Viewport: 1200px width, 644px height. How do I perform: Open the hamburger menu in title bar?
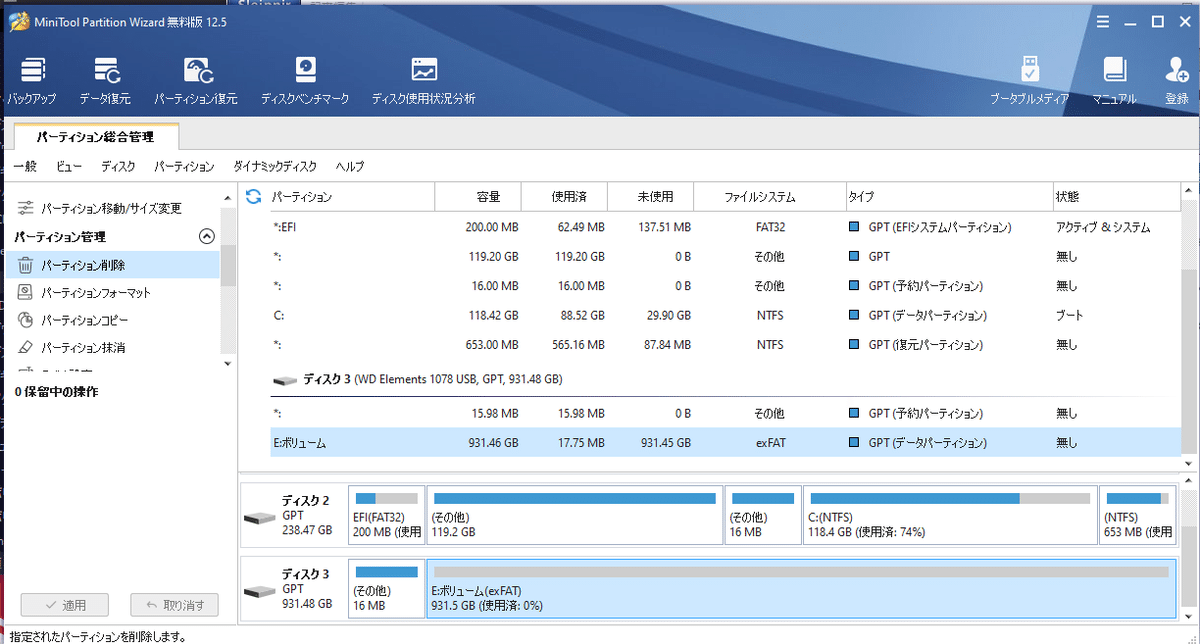1102,21
